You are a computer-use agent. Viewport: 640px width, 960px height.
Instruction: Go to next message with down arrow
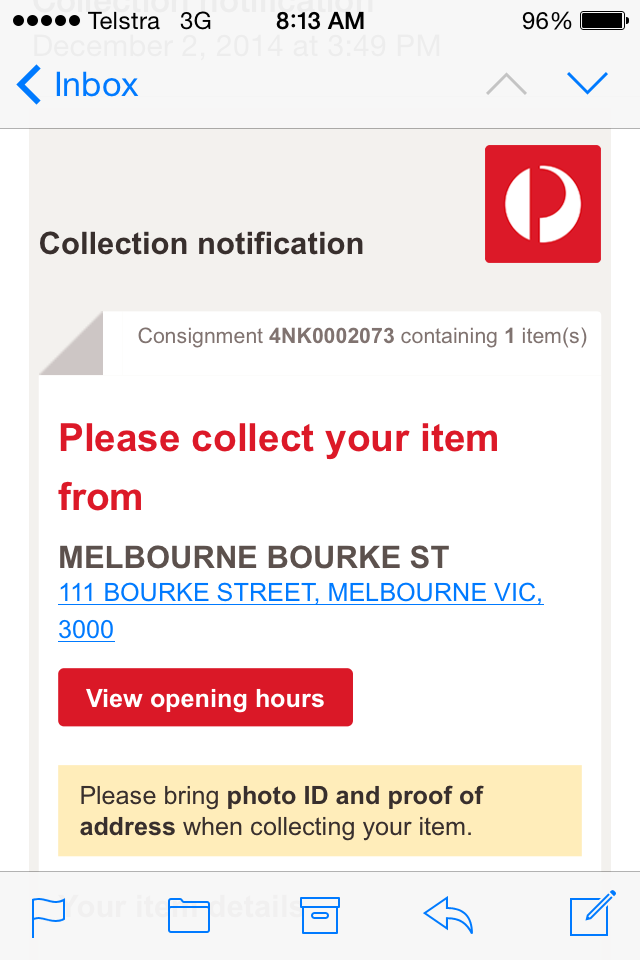point(587,85)
